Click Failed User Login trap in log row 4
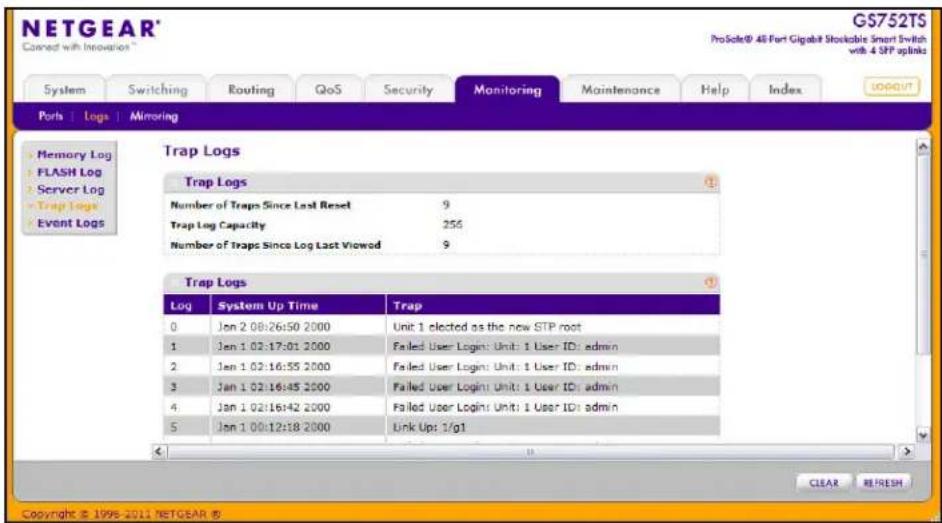 [x=505, y=407]
